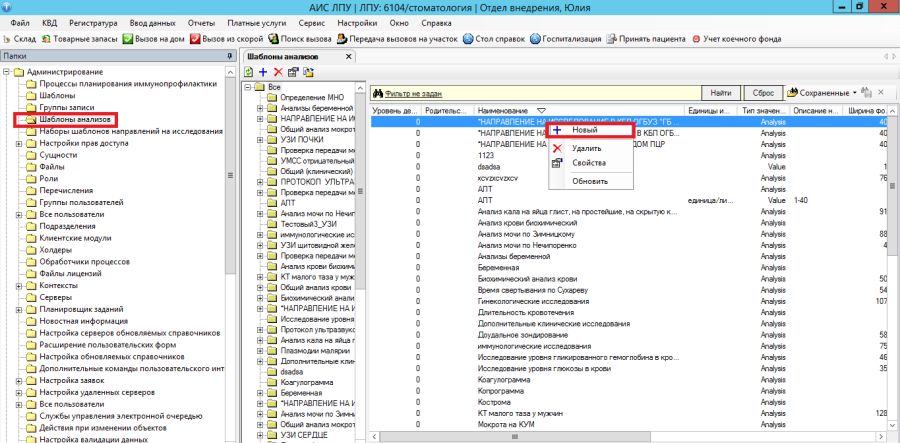
Task: Click the Сохраненные filters icon
Action: [x=793, y=92]
